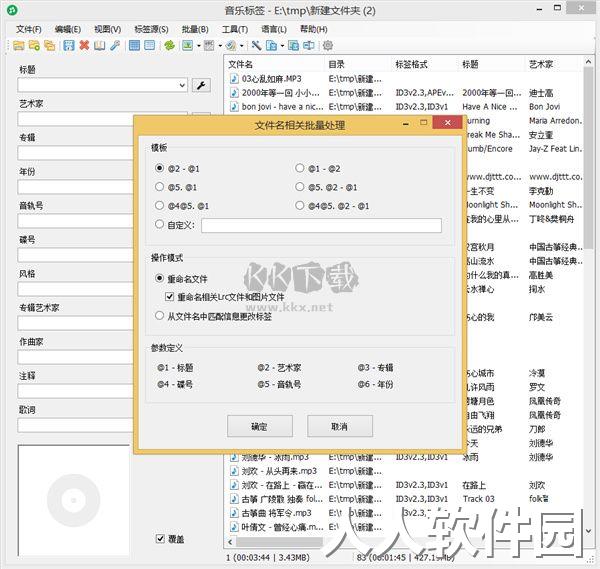The image size is (600, 569).
Task: Click the file list horizontal scrollbar thumb
Action: 280,542
